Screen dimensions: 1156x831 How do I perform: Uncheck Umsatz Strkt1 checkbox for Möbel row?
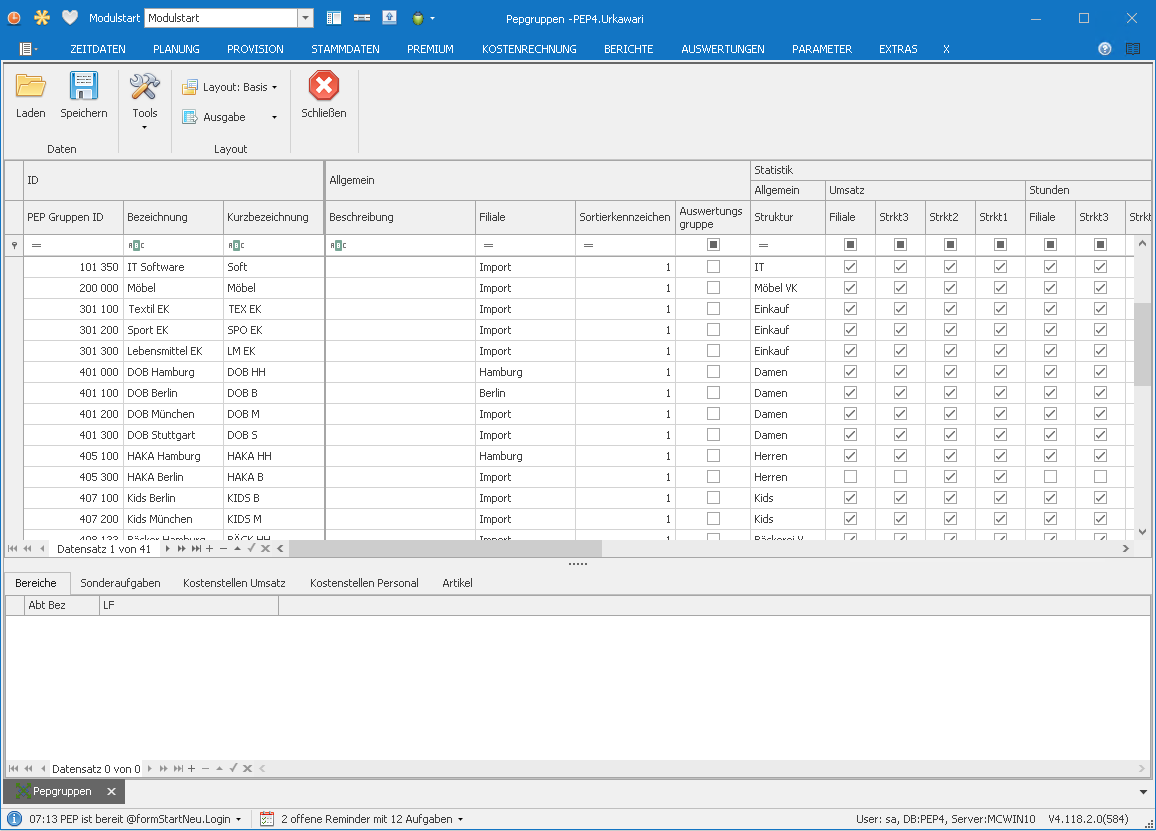pyautogui.click(x=1000, y=288)
